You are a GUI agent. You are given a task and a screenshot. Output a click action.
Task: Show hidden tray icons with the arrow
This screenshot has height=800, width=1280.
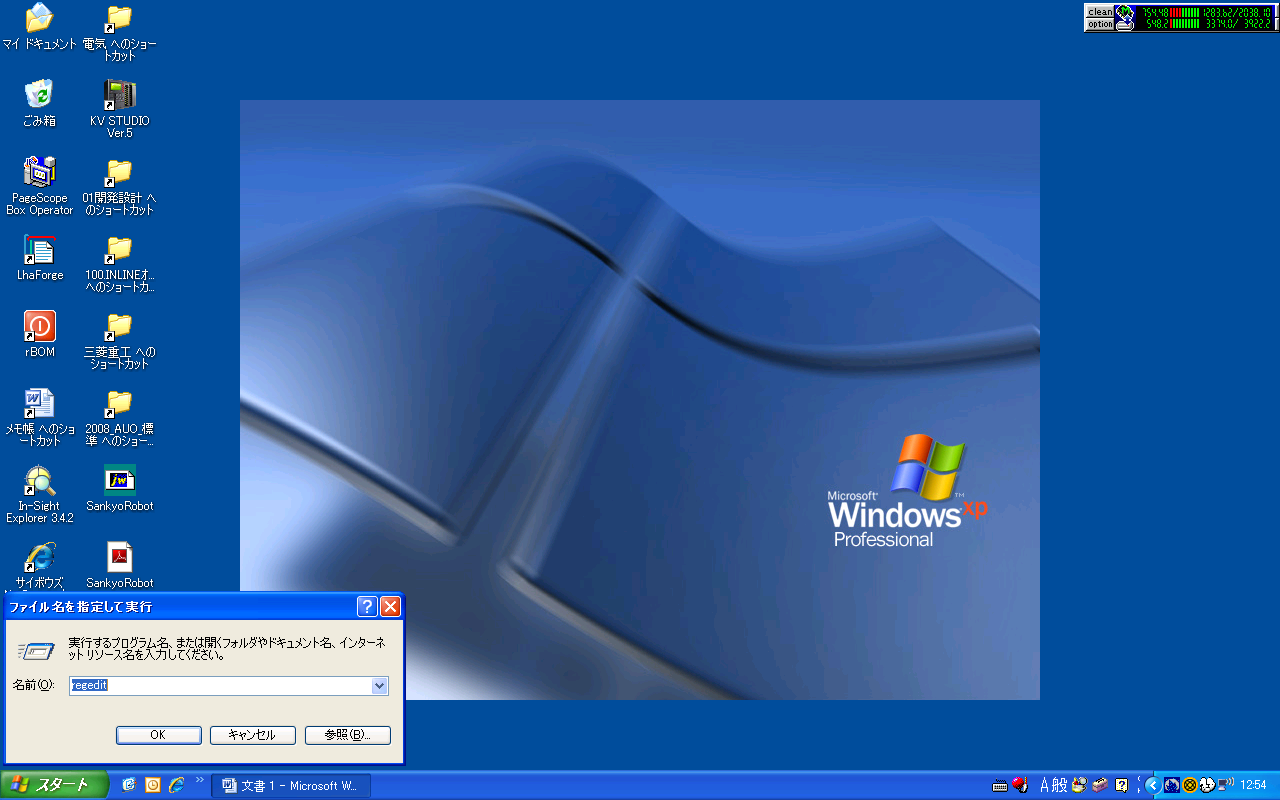(1153, 785)
